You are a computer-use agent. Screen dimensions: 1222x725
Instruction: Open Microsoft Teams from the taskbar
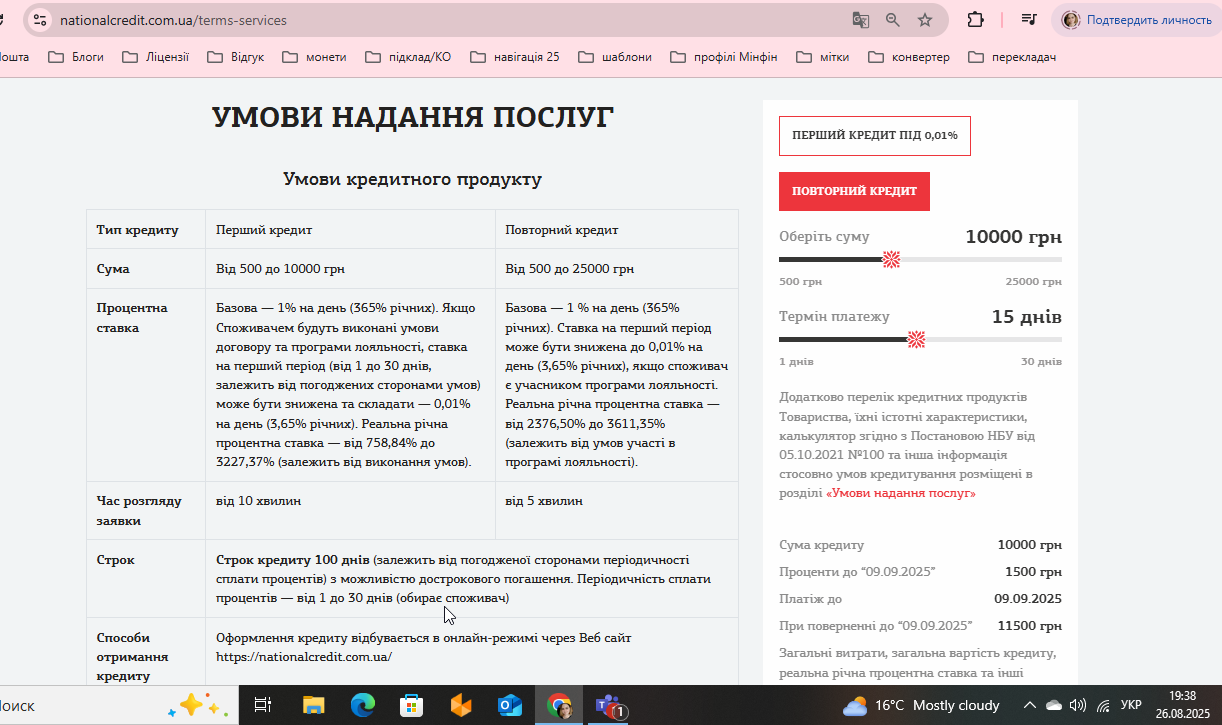609,705
